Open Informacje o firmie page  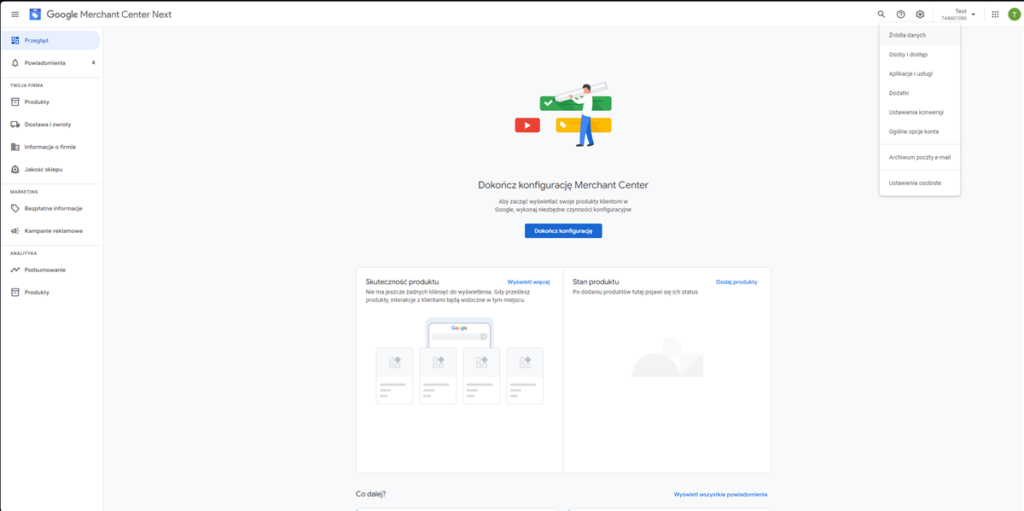(x=50, y=147)
